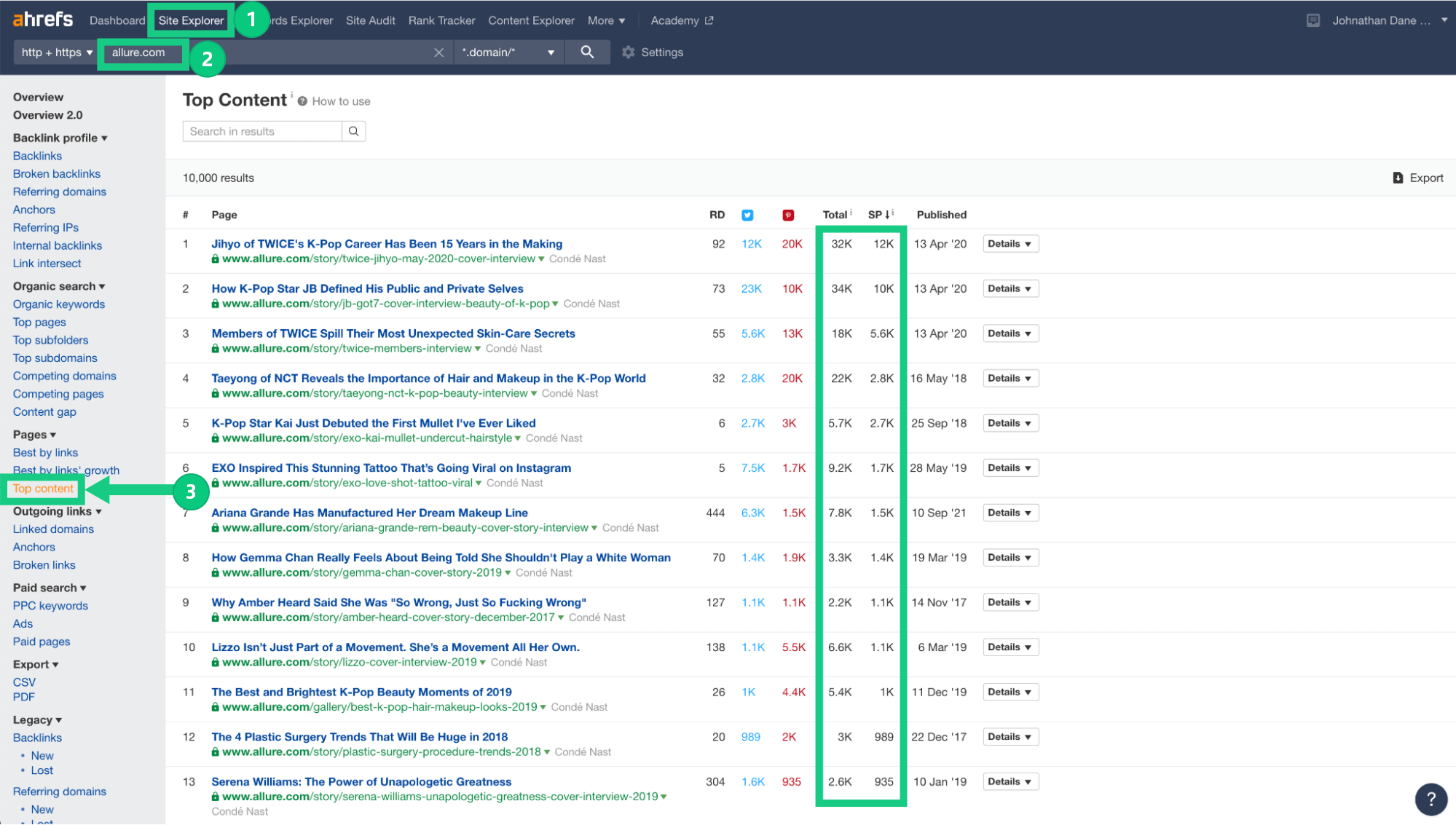Screen dimensions: 1456x825
Task: Clear the allure.com search field
Action: pos(438,52)
